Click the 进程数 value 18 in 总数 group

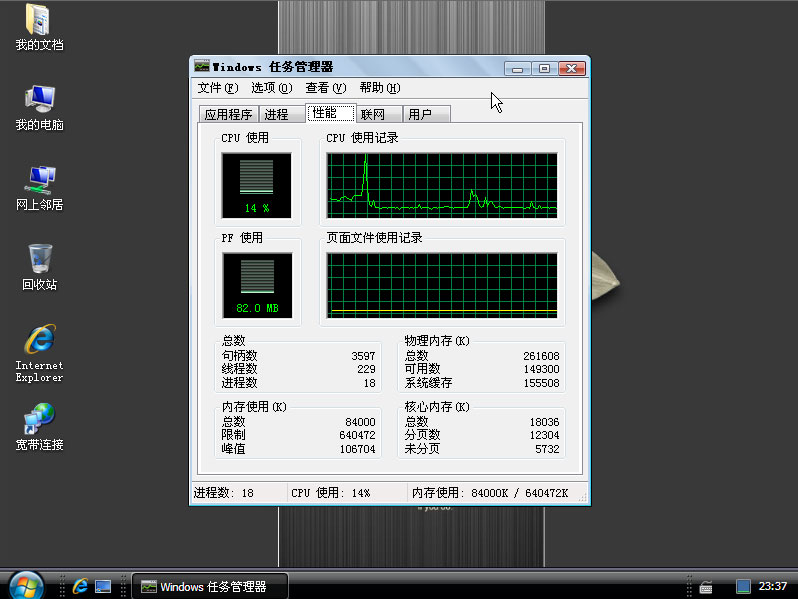click(369, 383)
